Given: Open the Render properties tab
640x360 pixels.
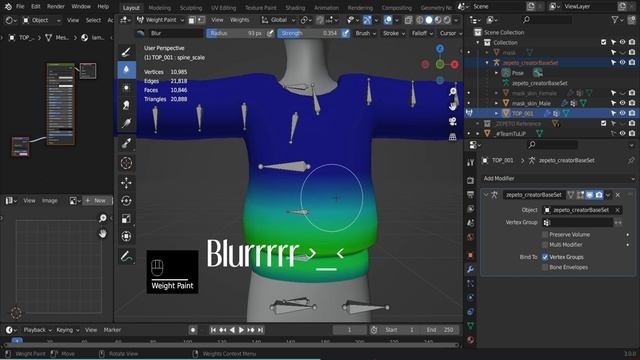Looking at the screenshot, I should (471, 180).
